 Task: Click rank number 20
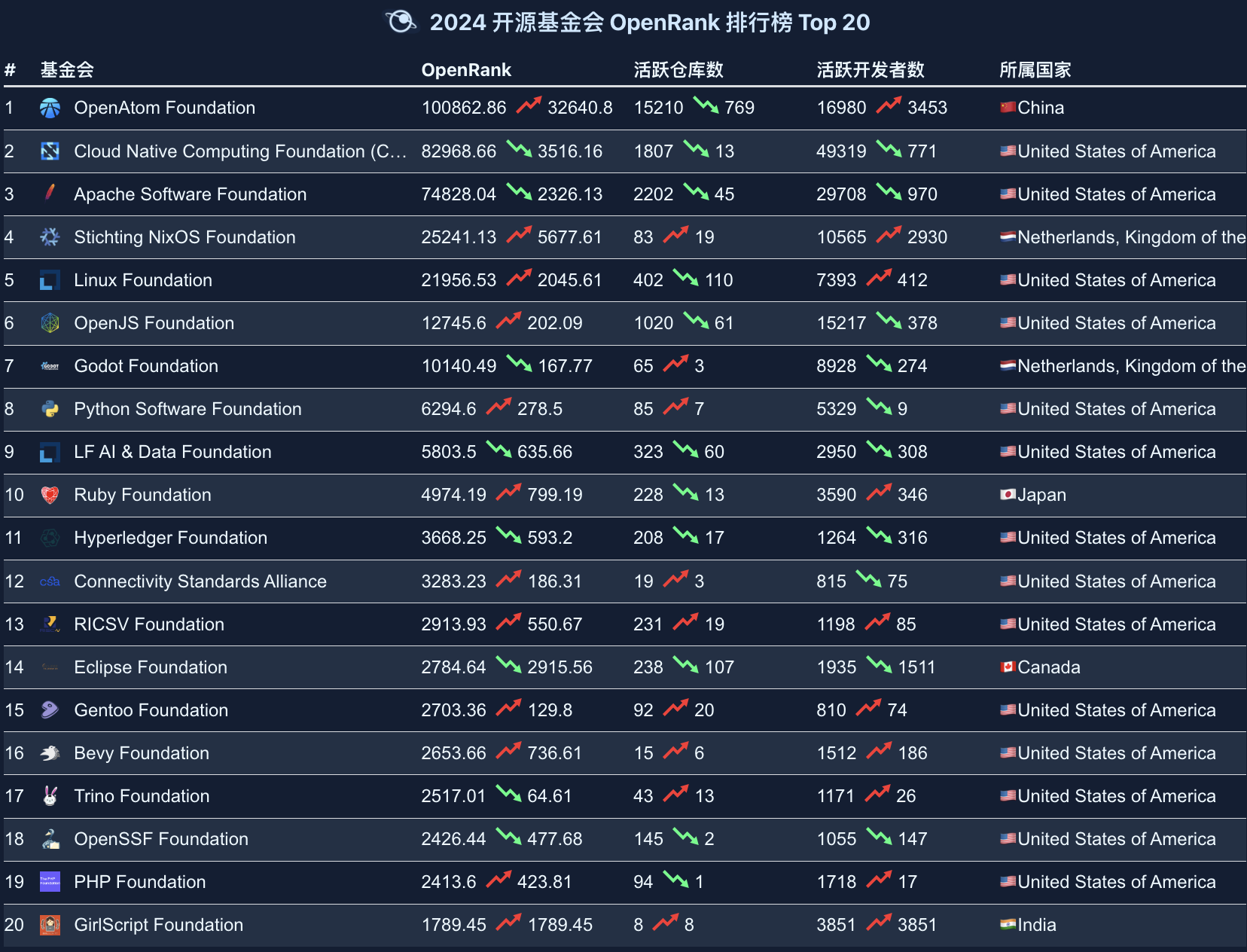tap(14, 925)
